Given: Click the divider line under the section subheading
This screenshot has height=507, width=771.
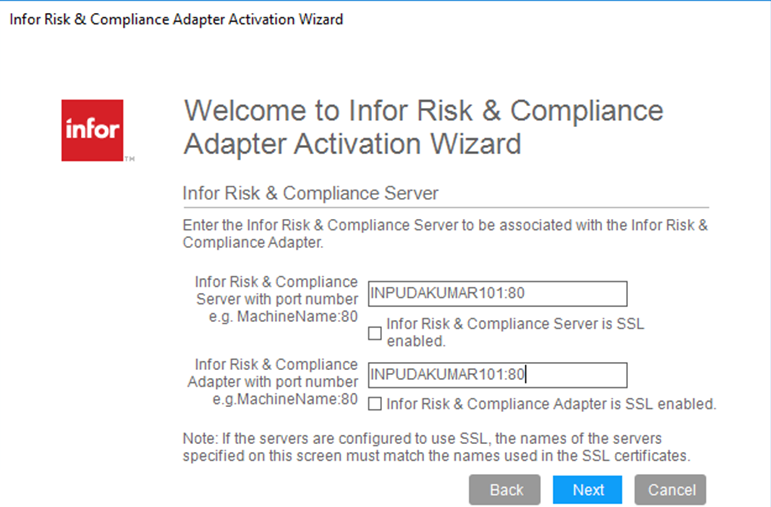Looking at the screenshot, I should [x=445, y=207].
